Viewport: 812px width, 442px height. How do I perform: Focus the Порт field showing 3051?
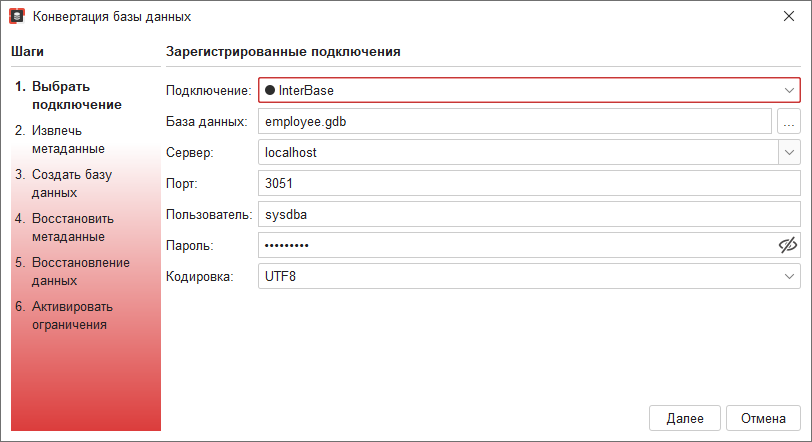[x=530, y=183]
